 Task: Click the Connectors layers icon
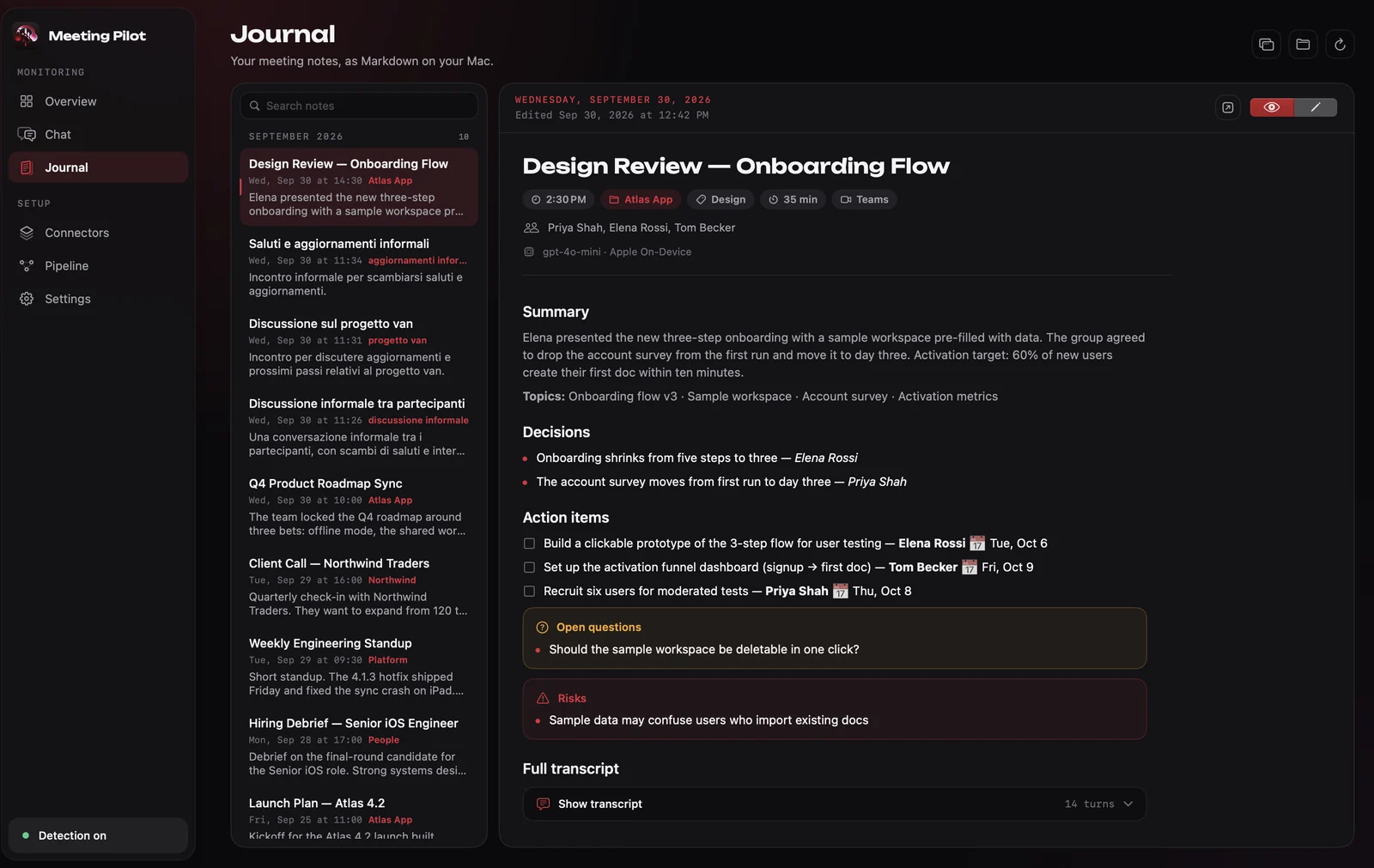point(27,233)
